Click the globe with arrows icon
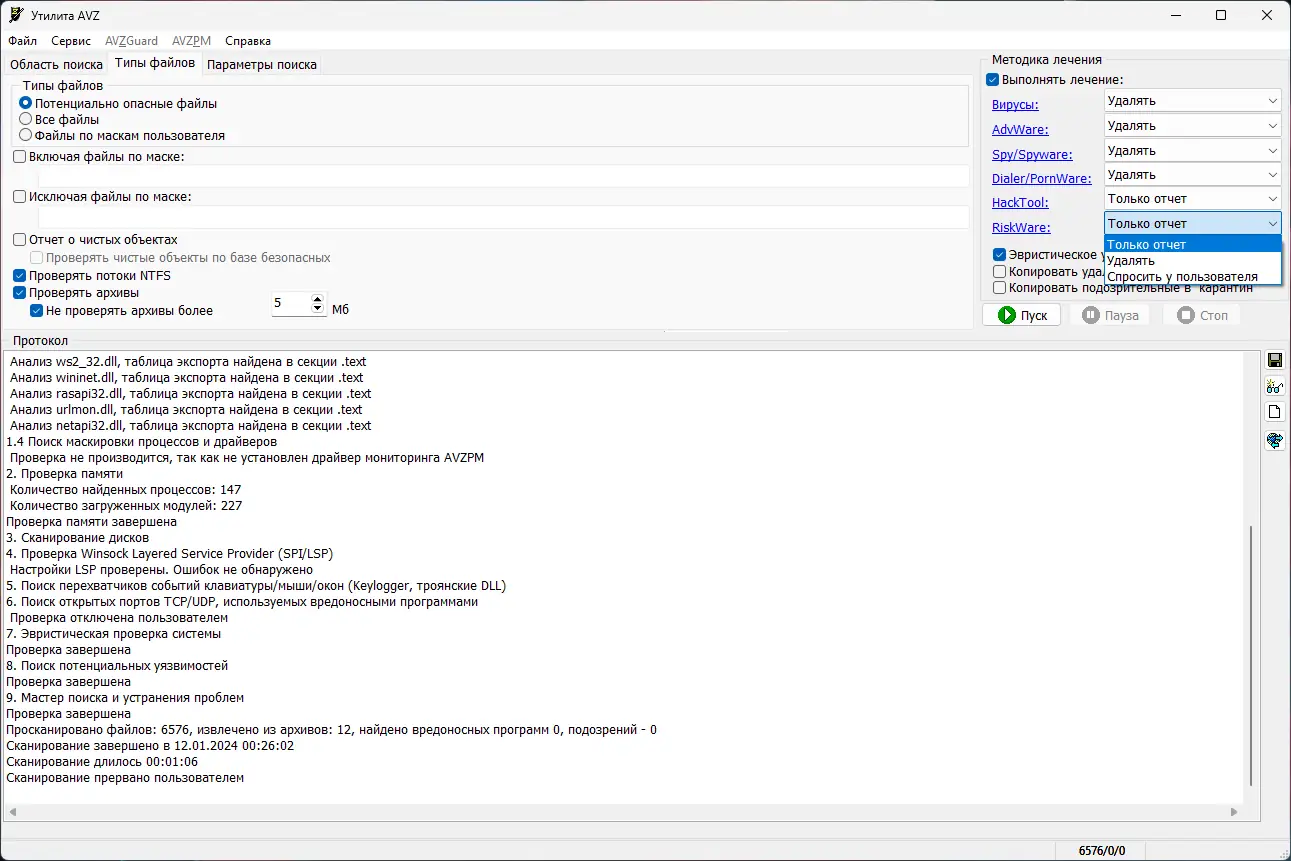Viewport: 1291px width, 861px height. [x=1275, y=440]
